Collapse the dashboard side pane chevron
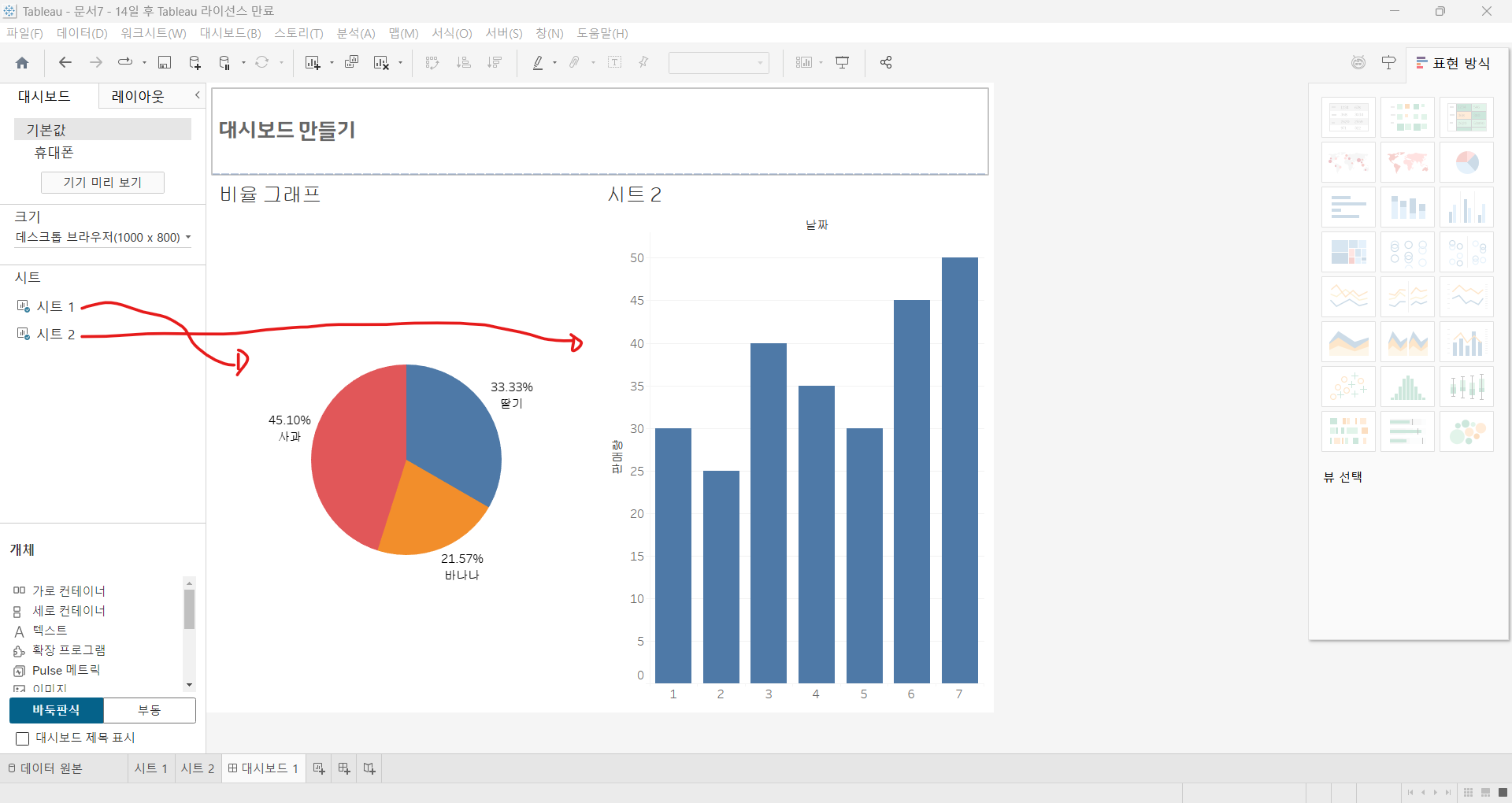This screenshot has height=803, width=1512. click(x=197, y=95)
